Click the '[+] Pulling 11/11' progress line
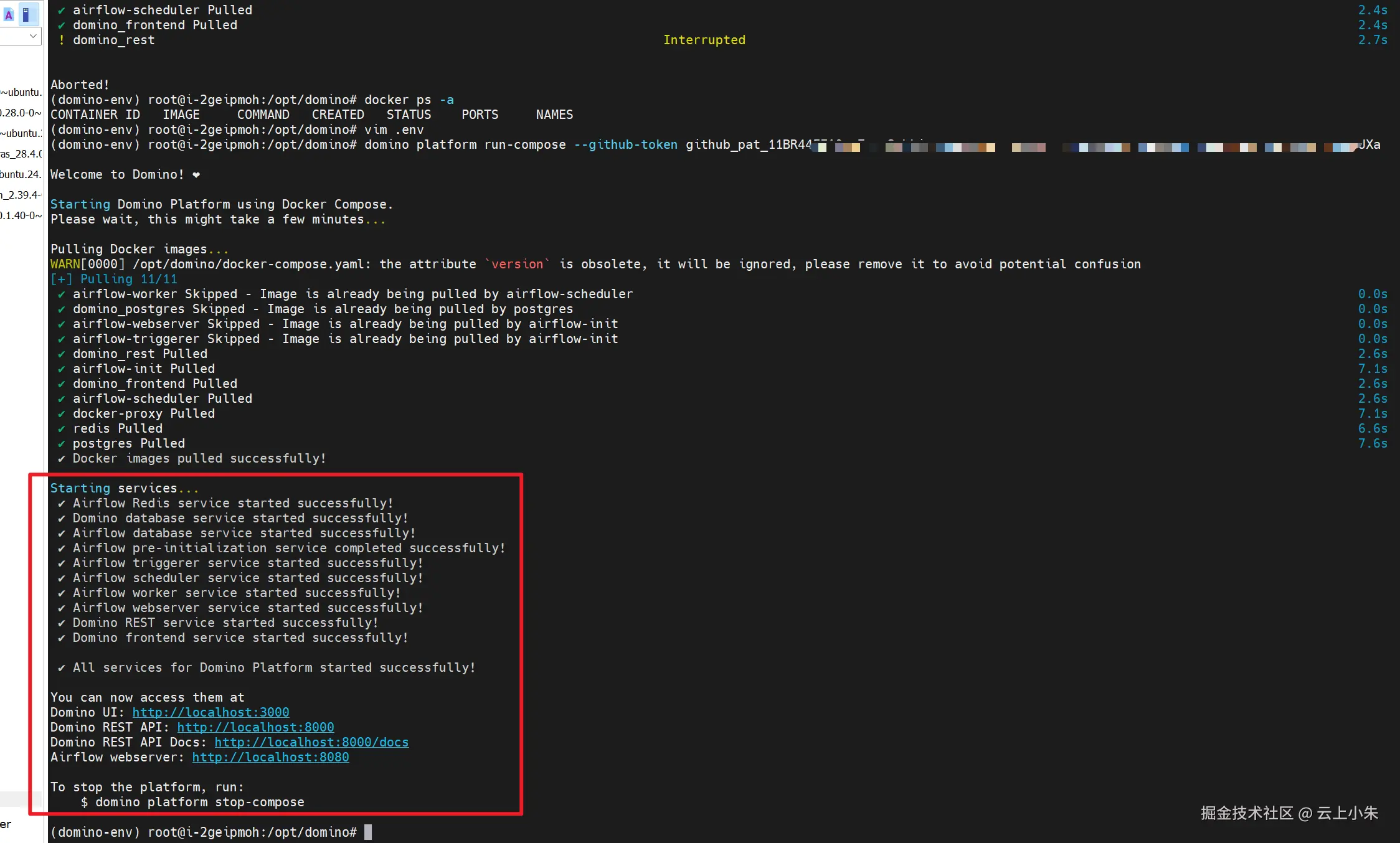Screen dimensions: 1400x843 coord(114,279)
